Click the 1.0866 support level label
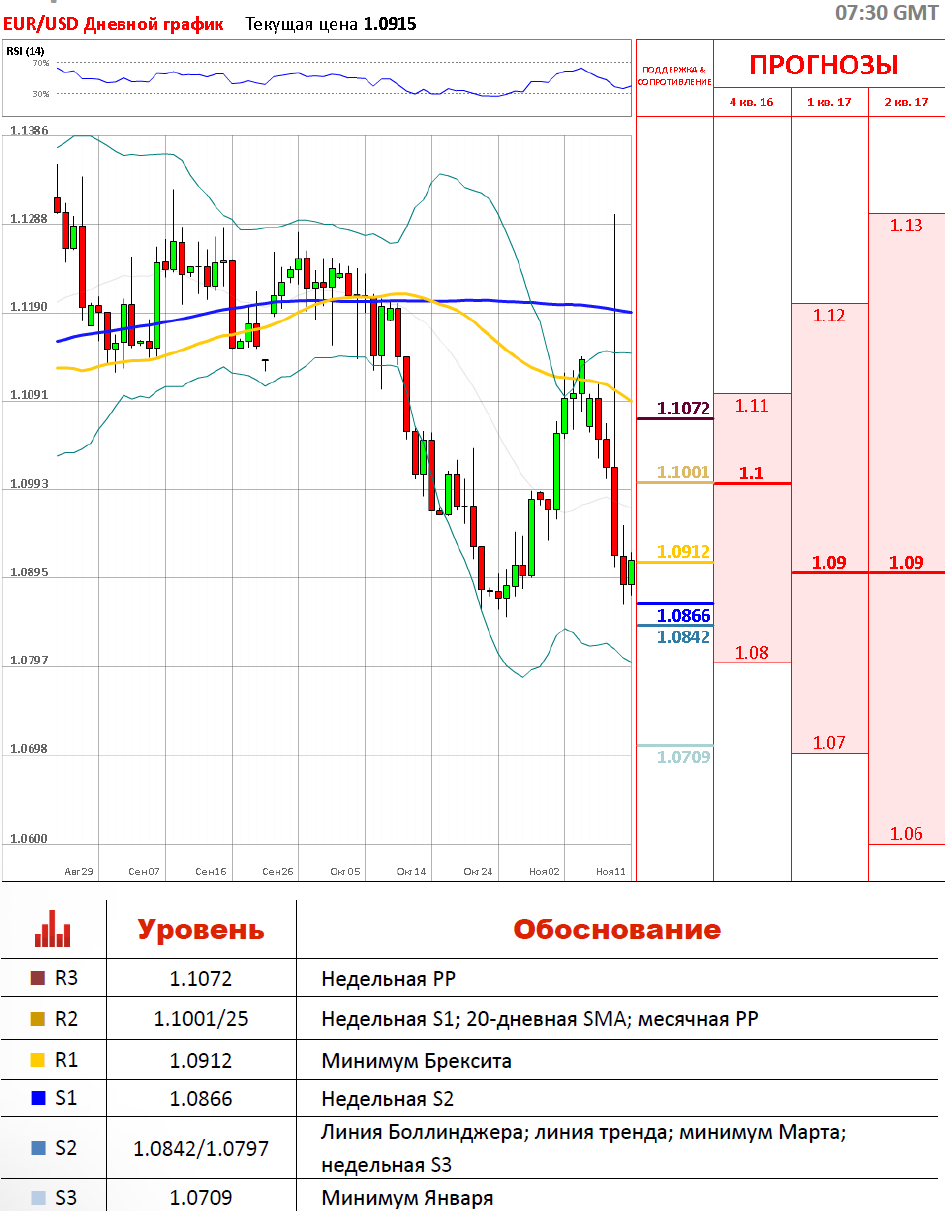Screen dimensions: 945x1211 (x=684, y=616)
